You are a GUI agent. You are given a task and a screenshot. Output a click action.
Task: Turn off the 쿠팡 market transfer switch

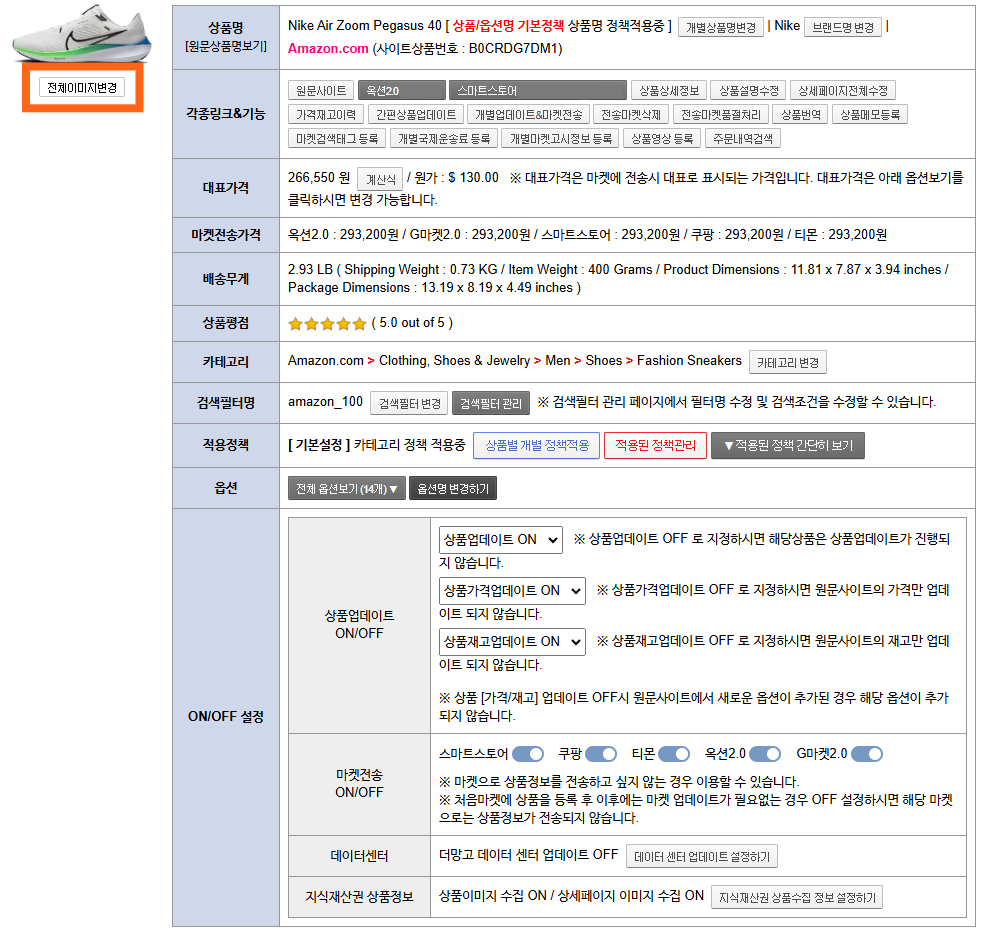[601, 753]
